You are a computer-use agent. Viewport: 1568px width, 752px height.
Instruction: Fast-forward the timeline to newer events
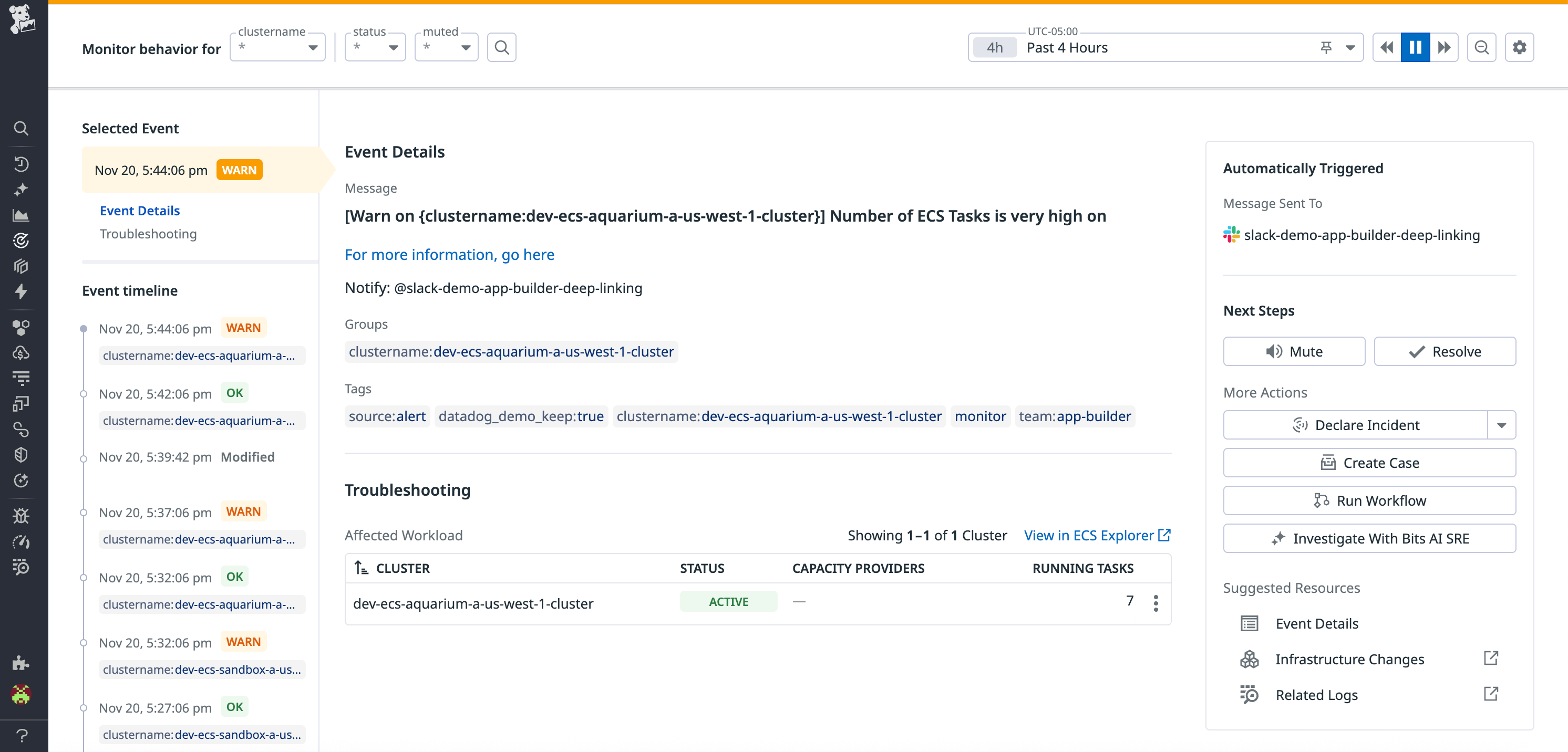[x=1444, y=47]
